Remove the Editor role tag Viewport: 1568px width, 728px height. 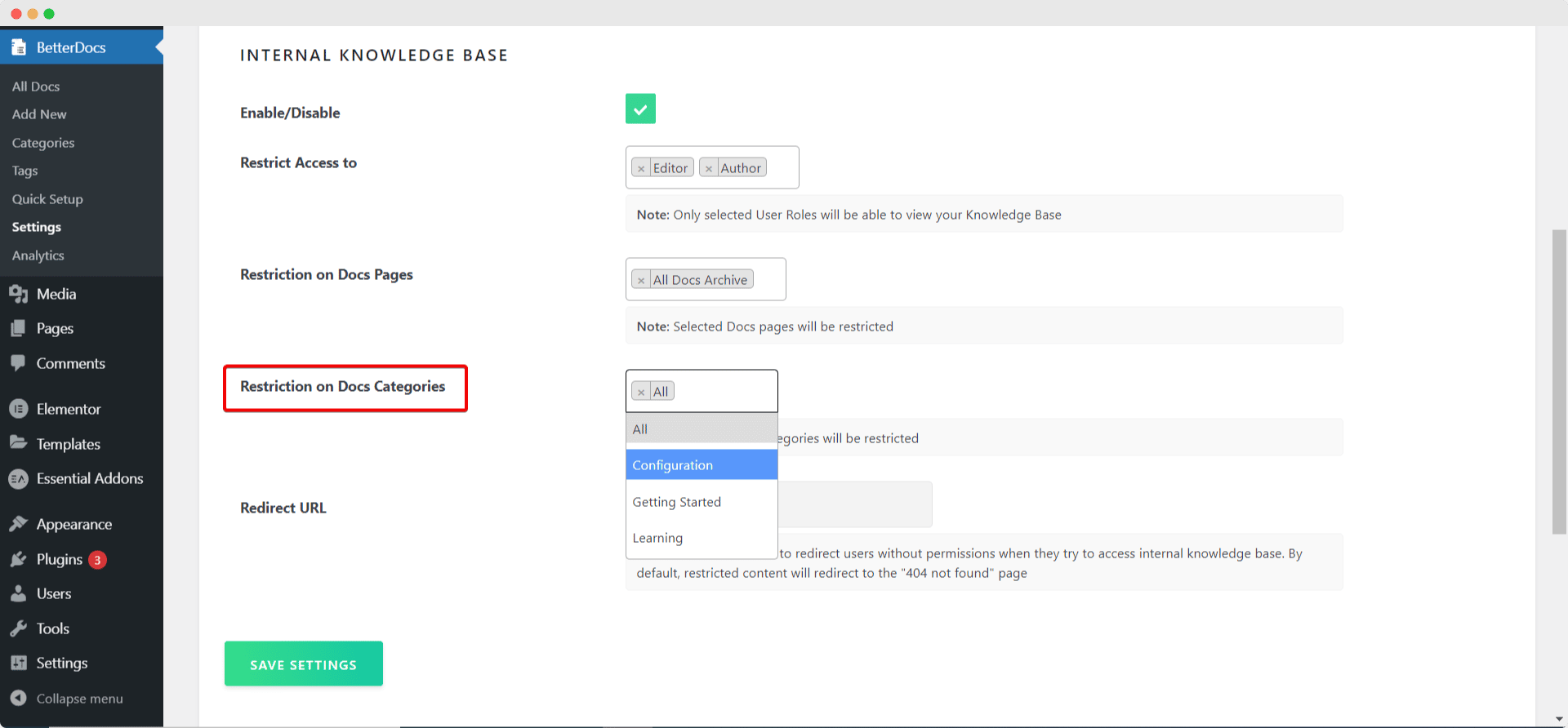click(641, 168)
